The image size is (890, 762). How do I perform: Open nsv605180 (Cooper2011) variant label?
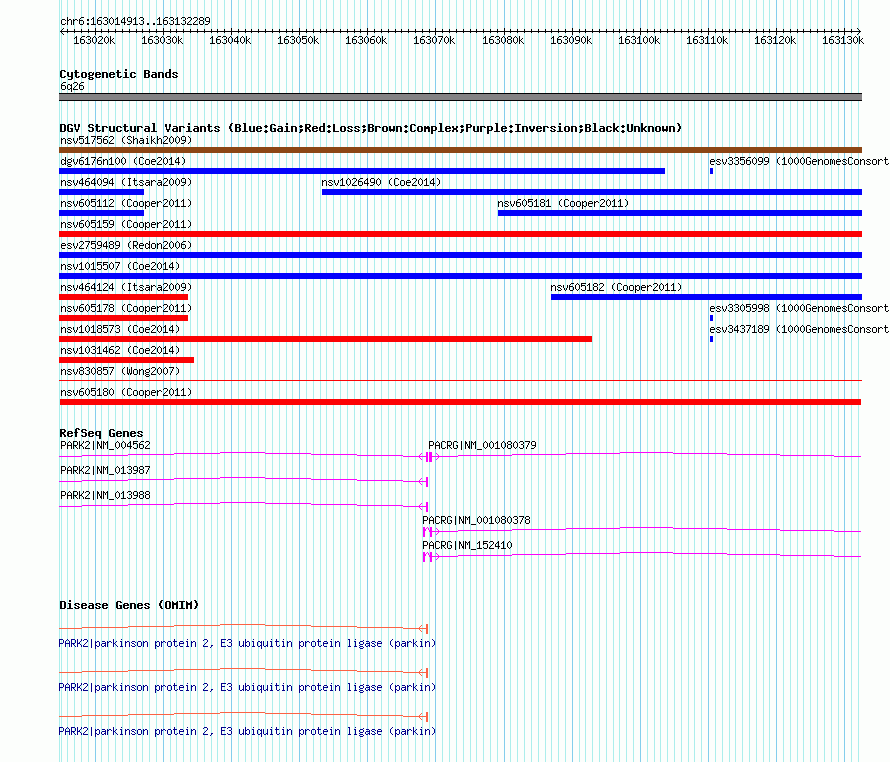[x=126, y=392]
